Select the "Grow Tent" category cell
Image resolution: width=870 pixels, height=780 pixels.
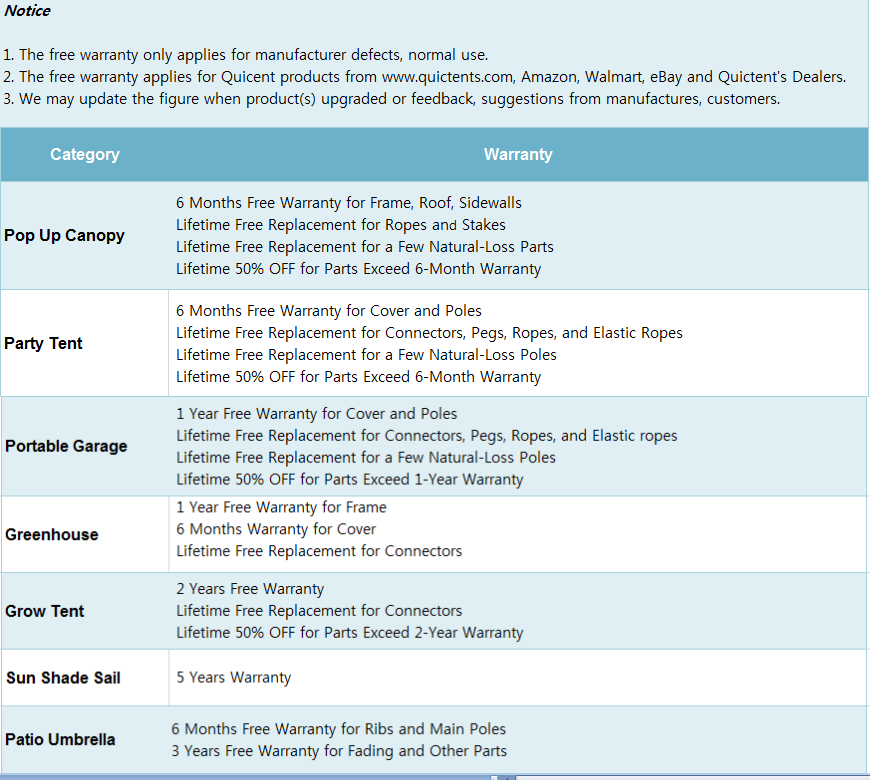click(84, 611)
